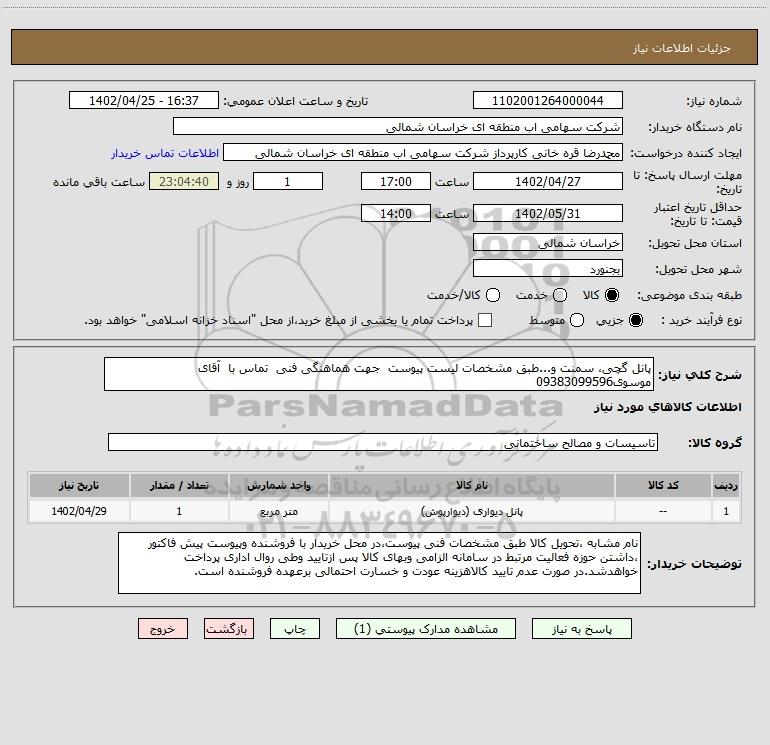Screen dimensions: 770x745
Task: Click the چاپ print button
Action: [295, 629]
